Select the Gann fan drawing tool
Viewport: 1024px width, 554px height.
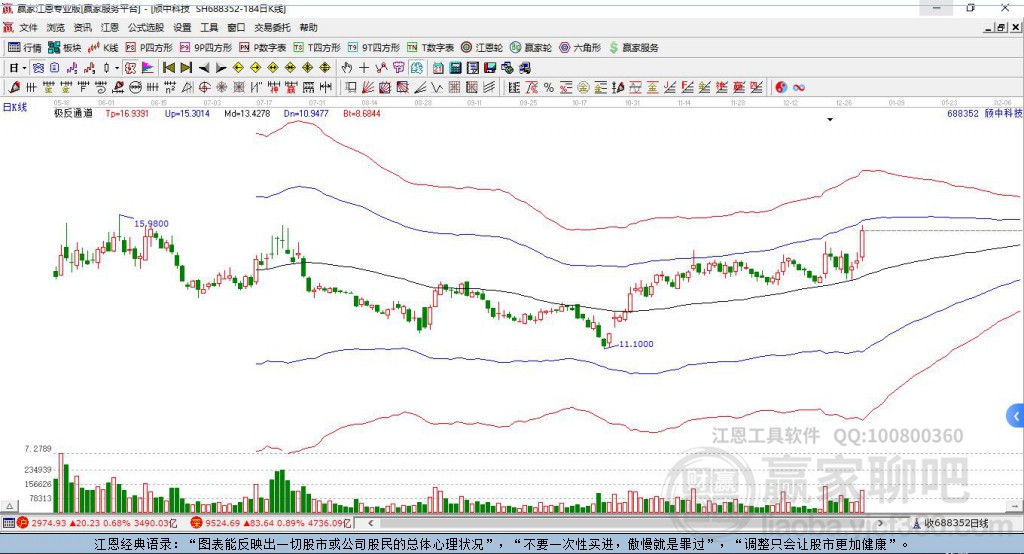(368, 88)
